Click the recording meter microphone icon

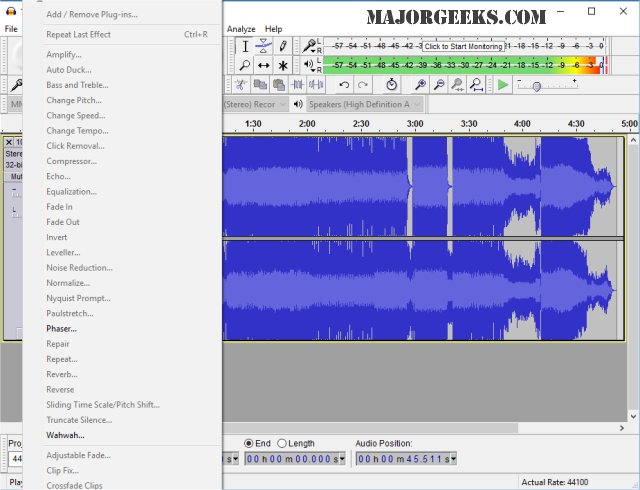(x=311, y=46)
